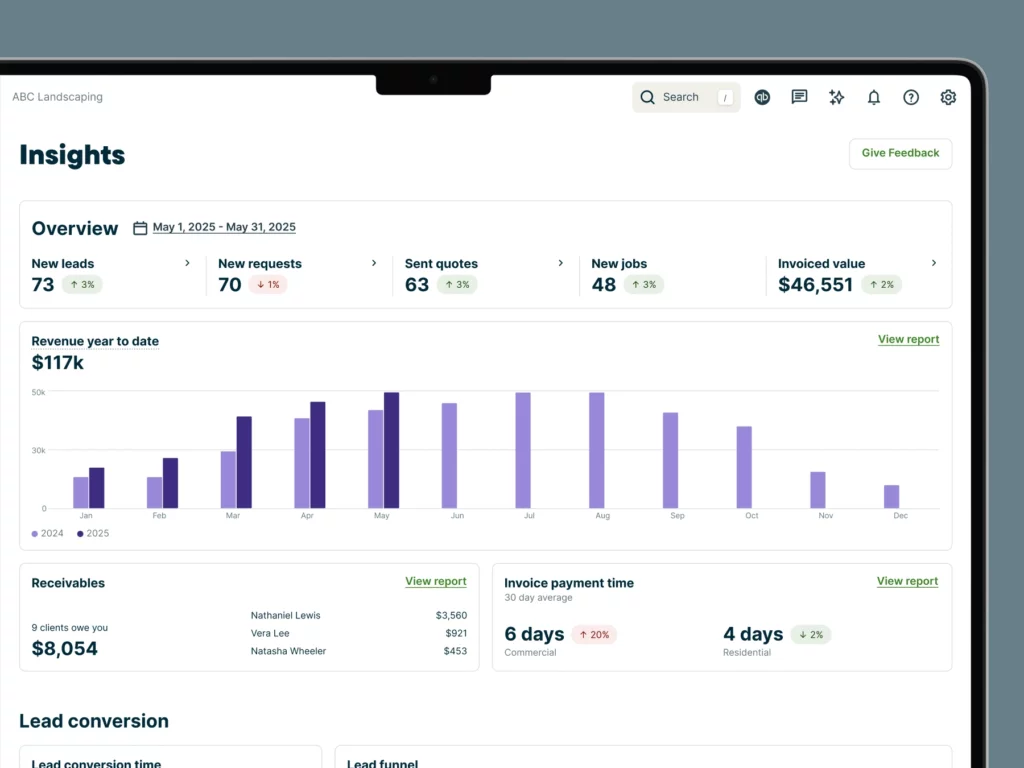
Task: Open the notifications bell
Action: coord(874,97)
